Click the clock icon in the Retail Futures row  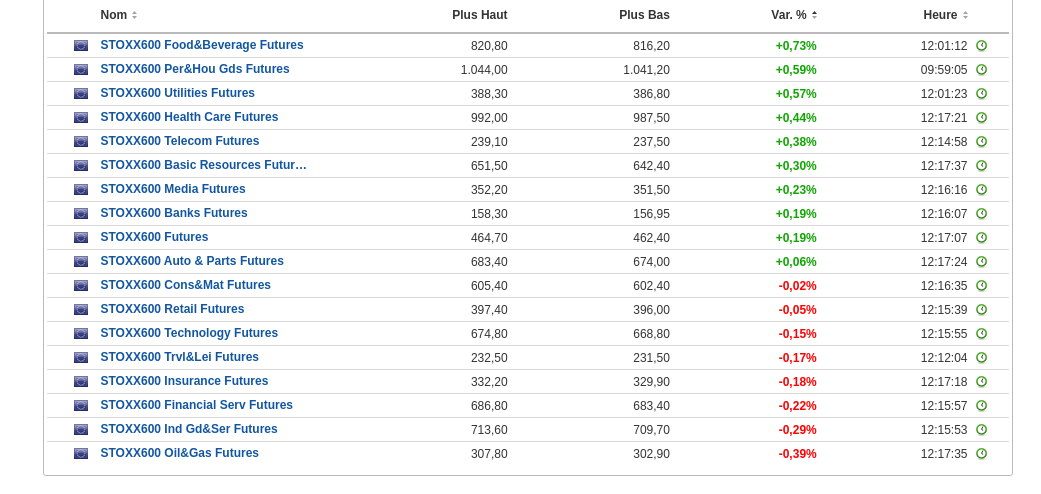pyautogui.click(x=981, y=310)
